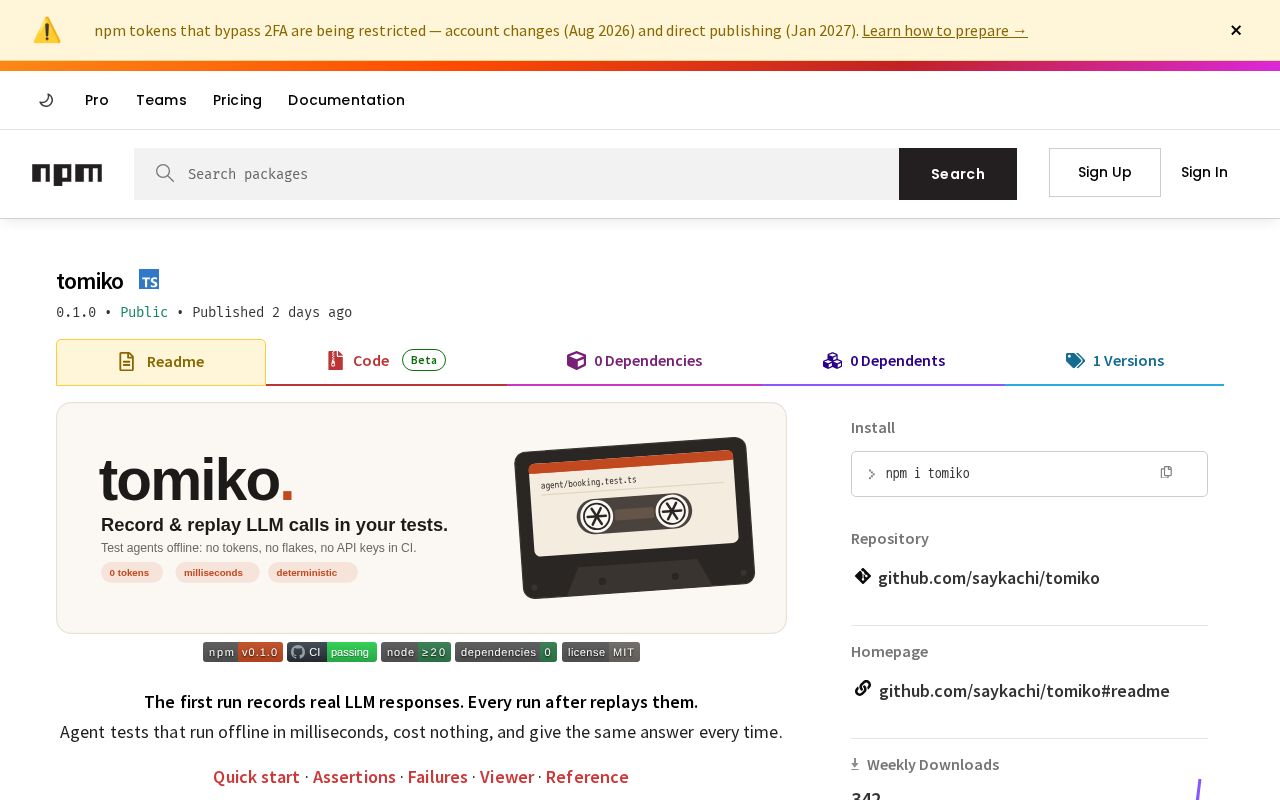Focus the Search packages input field
Viewport: 1280px width, 800px height.
[x=516, y=174]
